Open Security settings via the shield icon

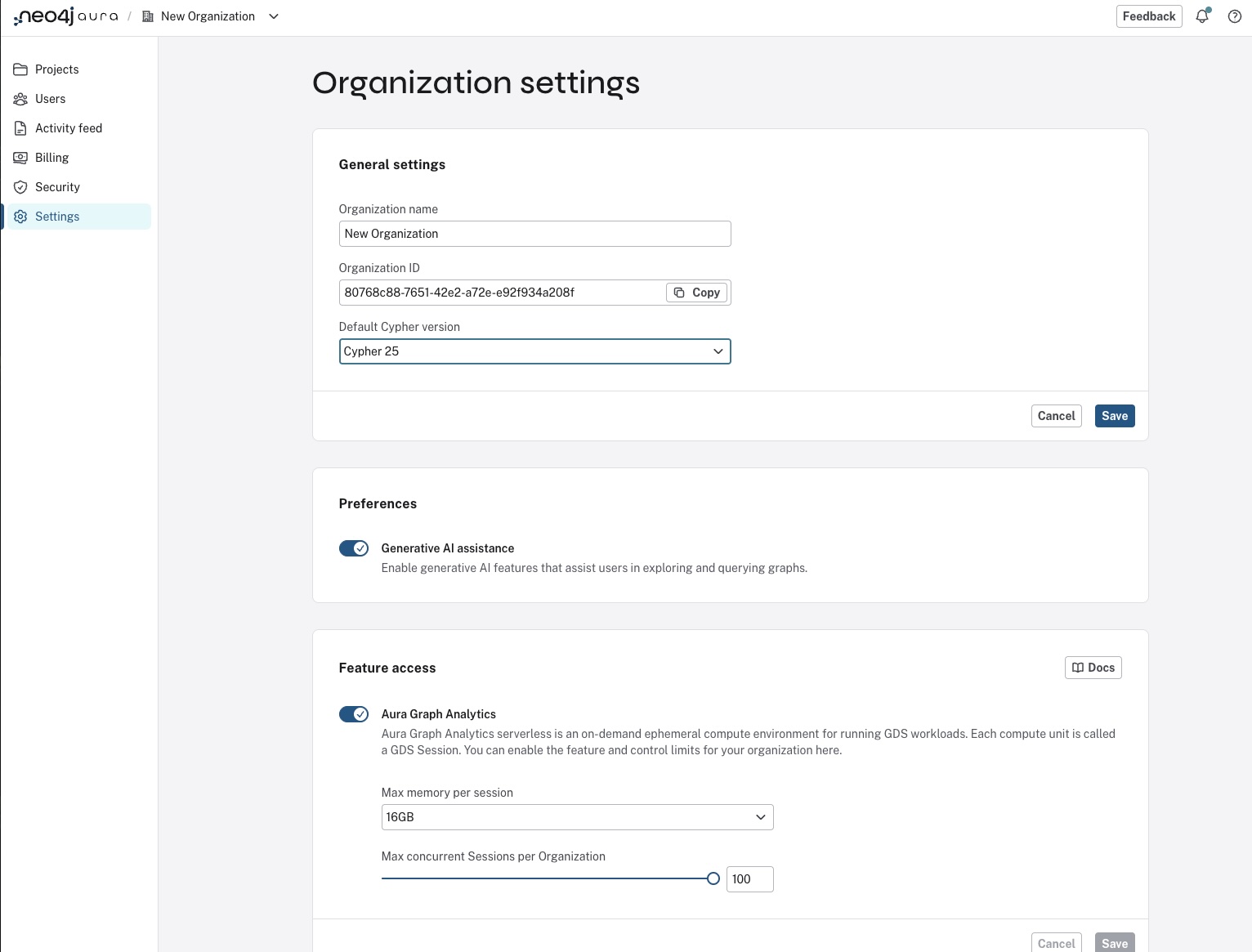pyautogui.click(x=20, y=187)
